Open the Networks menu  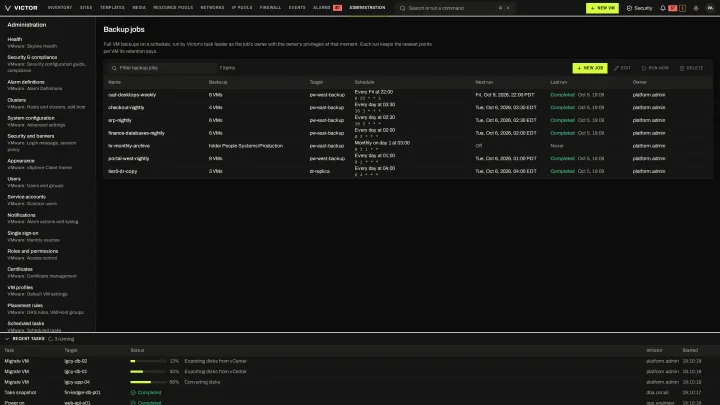click(x=212, y=8)
